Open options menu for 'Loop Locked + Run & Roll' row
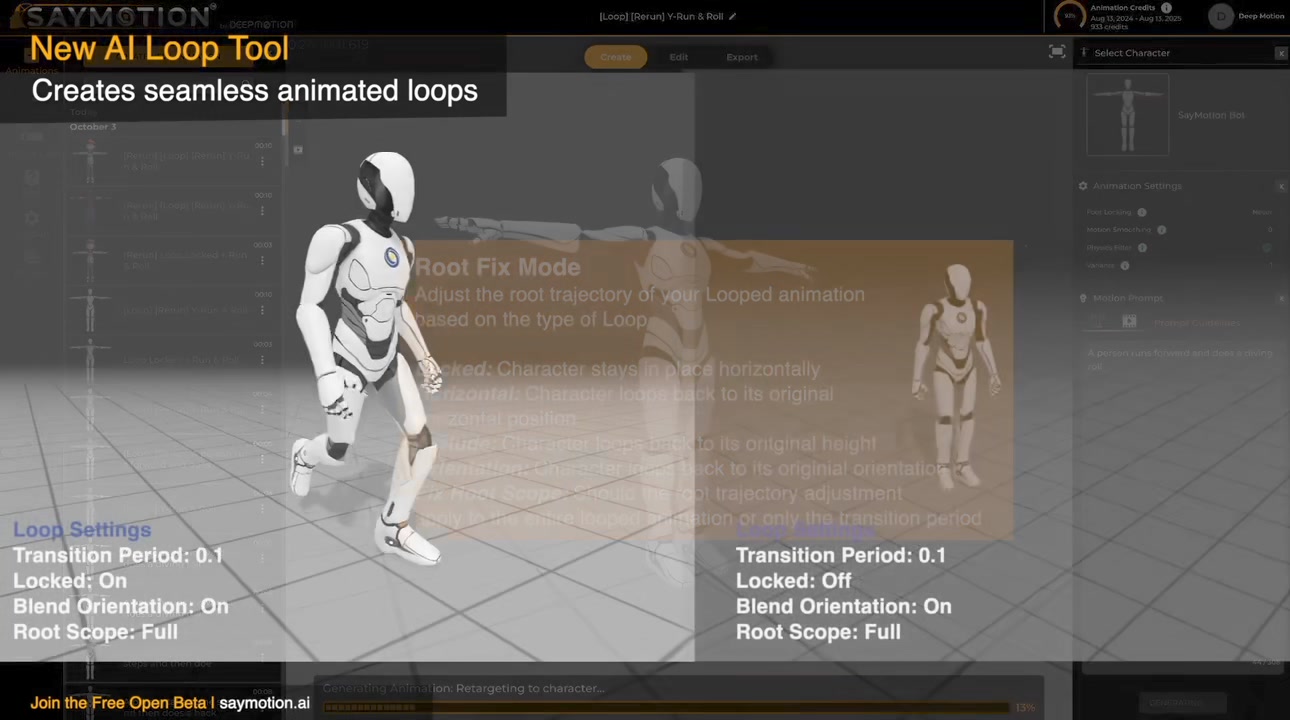1290x720 pixels. (x=263, y=360)
